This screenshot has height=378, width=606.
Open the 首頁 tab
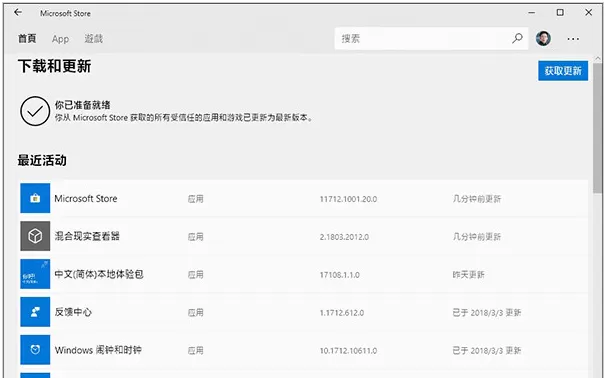pyautogui.click(x=27, y=39)
